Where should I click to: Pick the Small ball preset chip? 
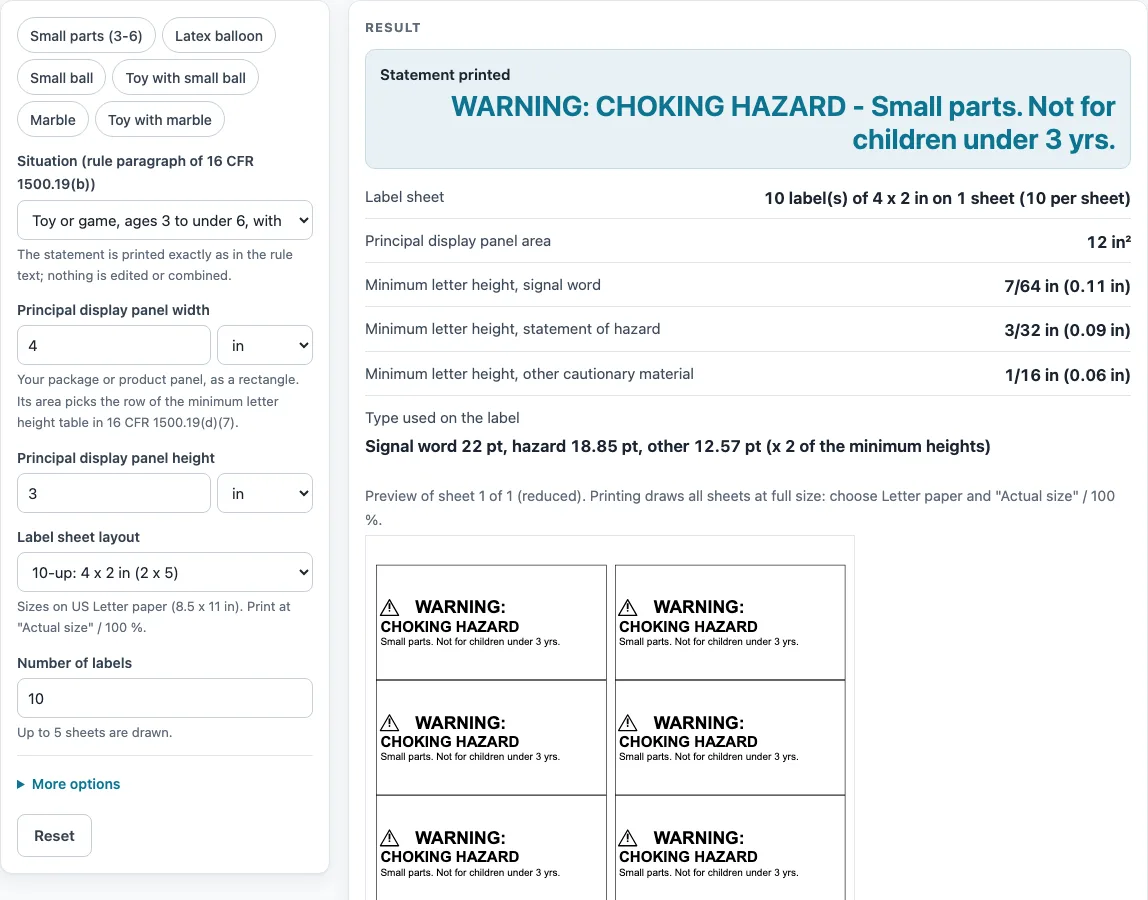[x=62, y=78]
